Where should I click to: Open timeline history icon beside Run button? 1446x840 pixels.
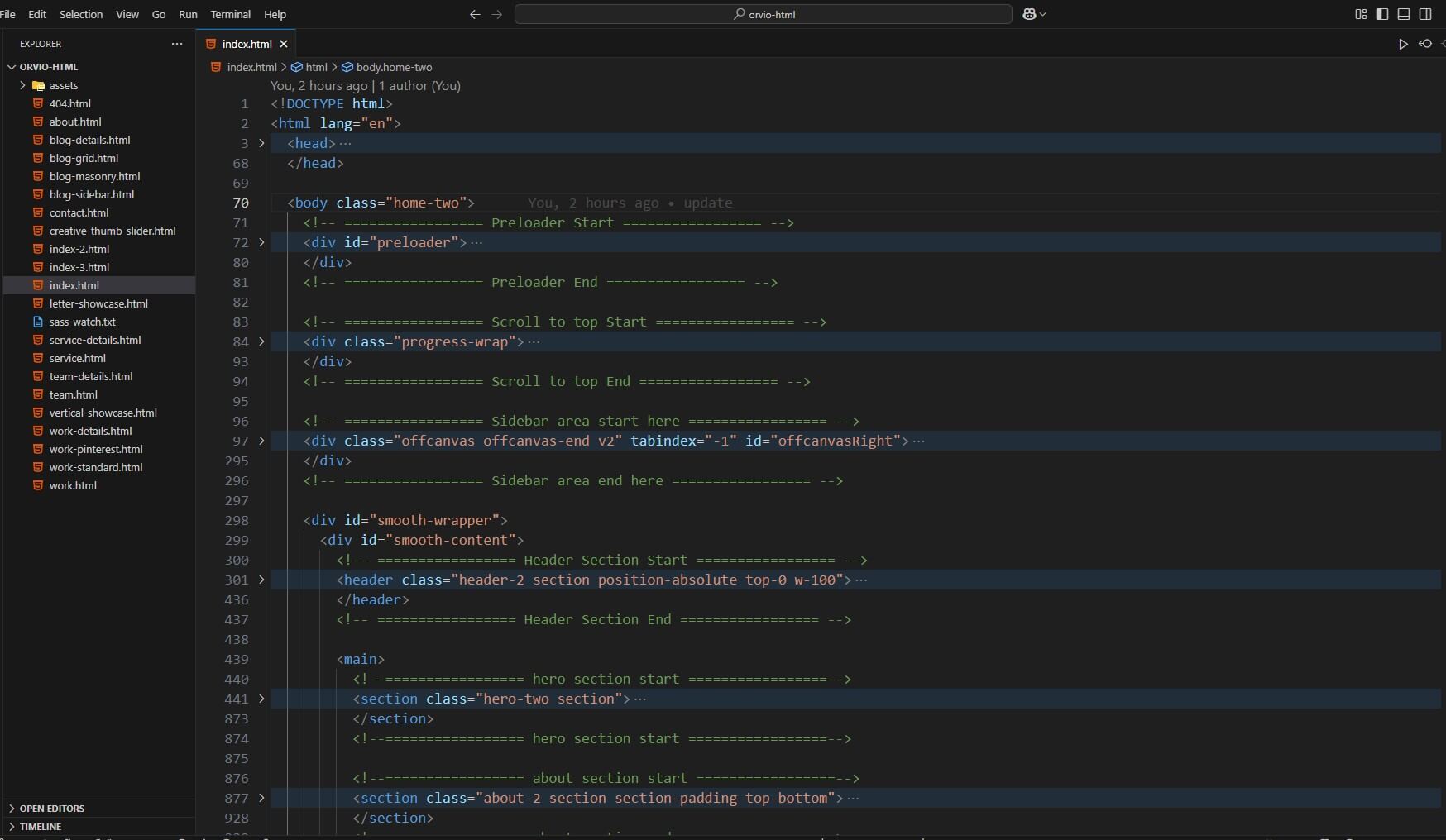(x=1425, y=44)
